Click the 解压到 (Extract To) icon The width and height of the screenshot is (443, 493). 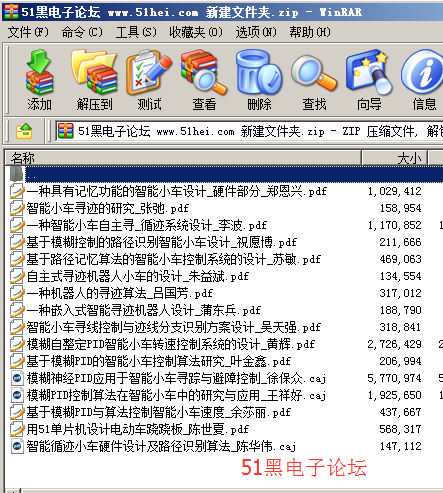click(94, 80)
